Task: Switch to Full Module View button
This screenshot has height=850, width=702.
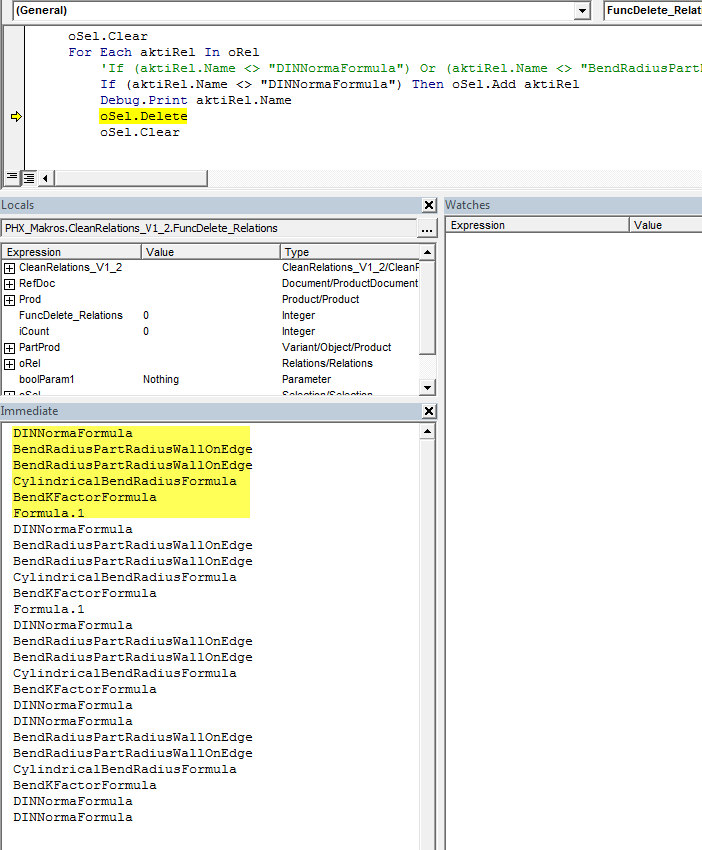Action: [x=29, y=177]
